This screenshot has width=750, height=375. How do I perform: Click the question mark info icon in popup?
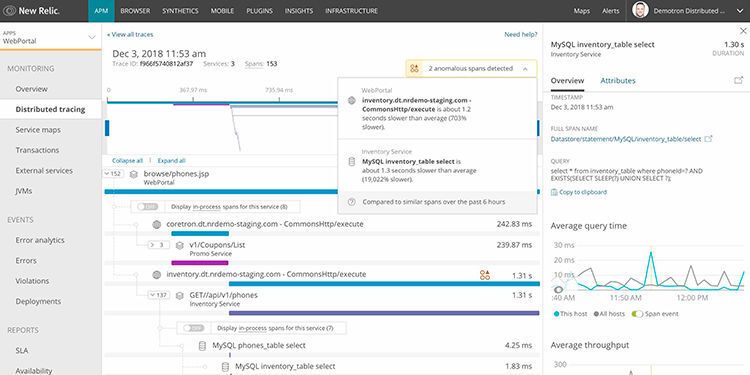(352, 202)
